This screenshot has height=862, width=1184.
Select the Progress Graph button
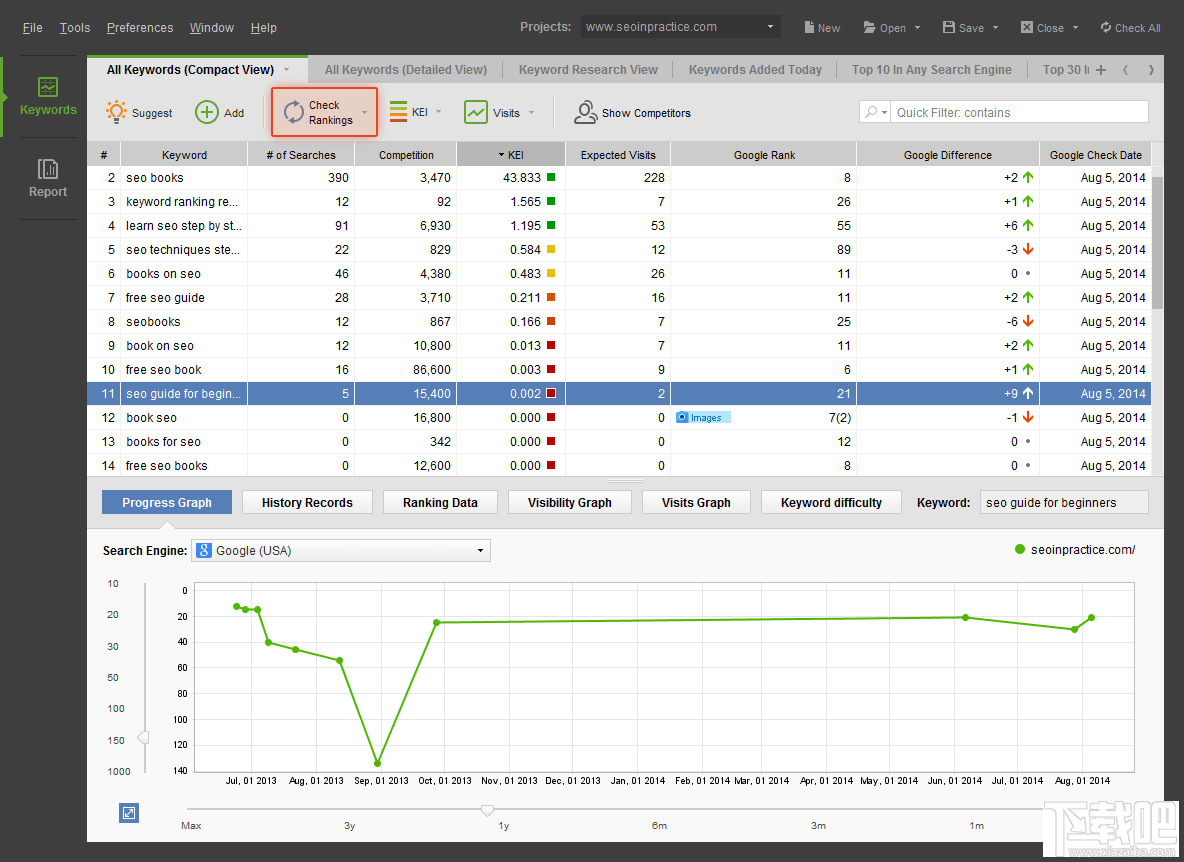[x=167, y=503]
